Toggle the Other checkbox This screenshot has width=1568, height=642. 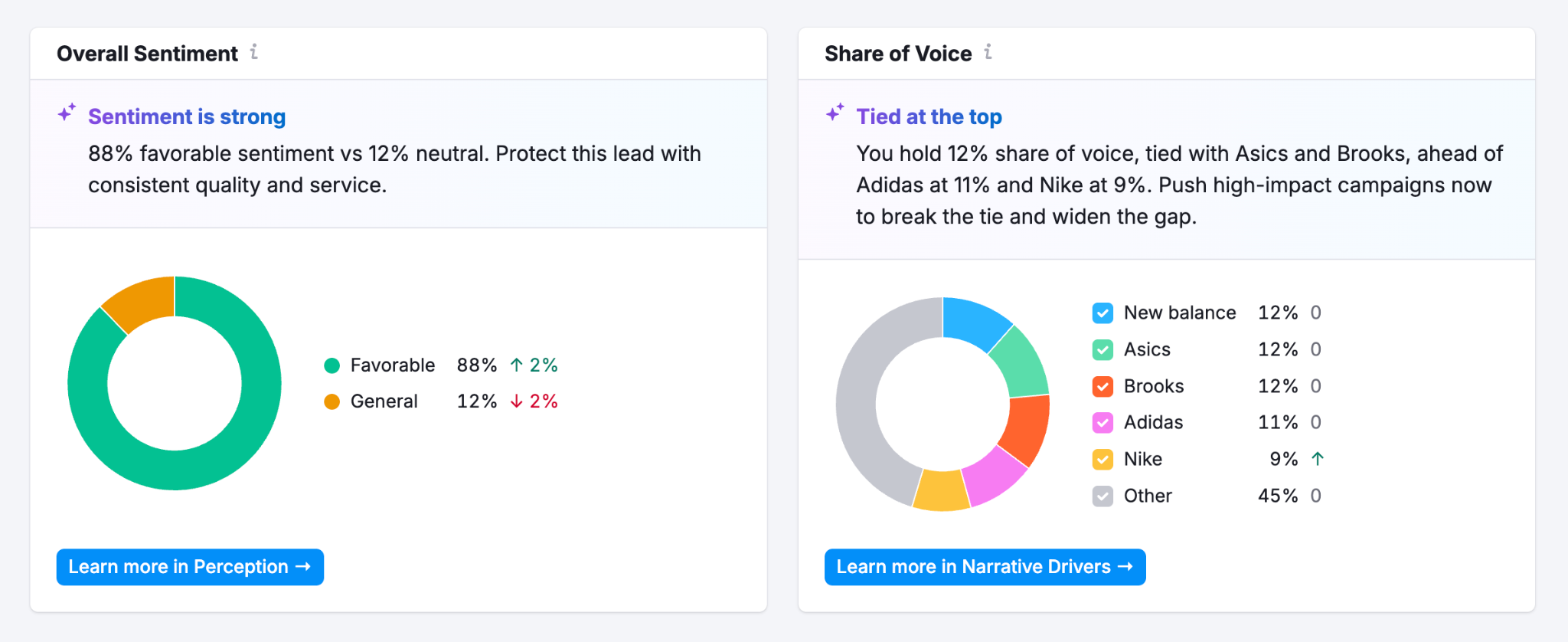[1102, 496]
